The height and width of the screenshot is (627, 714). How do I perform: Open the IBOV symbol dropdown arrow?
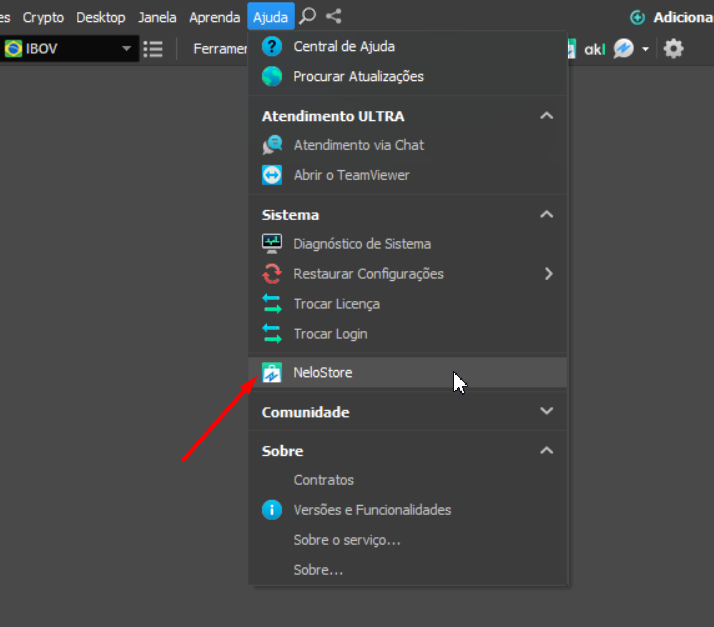pyautogui.click(x=126, y=48)
